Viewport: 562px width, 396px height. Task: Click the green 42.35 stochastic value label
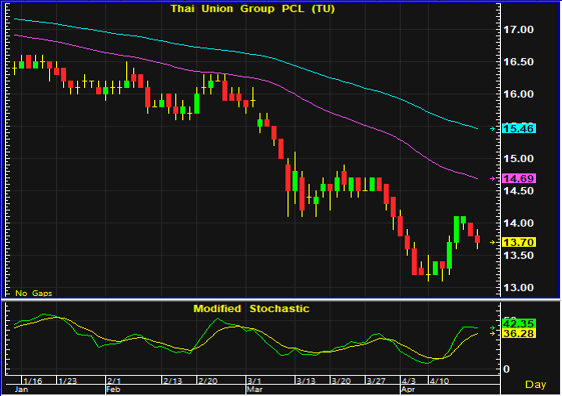tap(519, 324)
